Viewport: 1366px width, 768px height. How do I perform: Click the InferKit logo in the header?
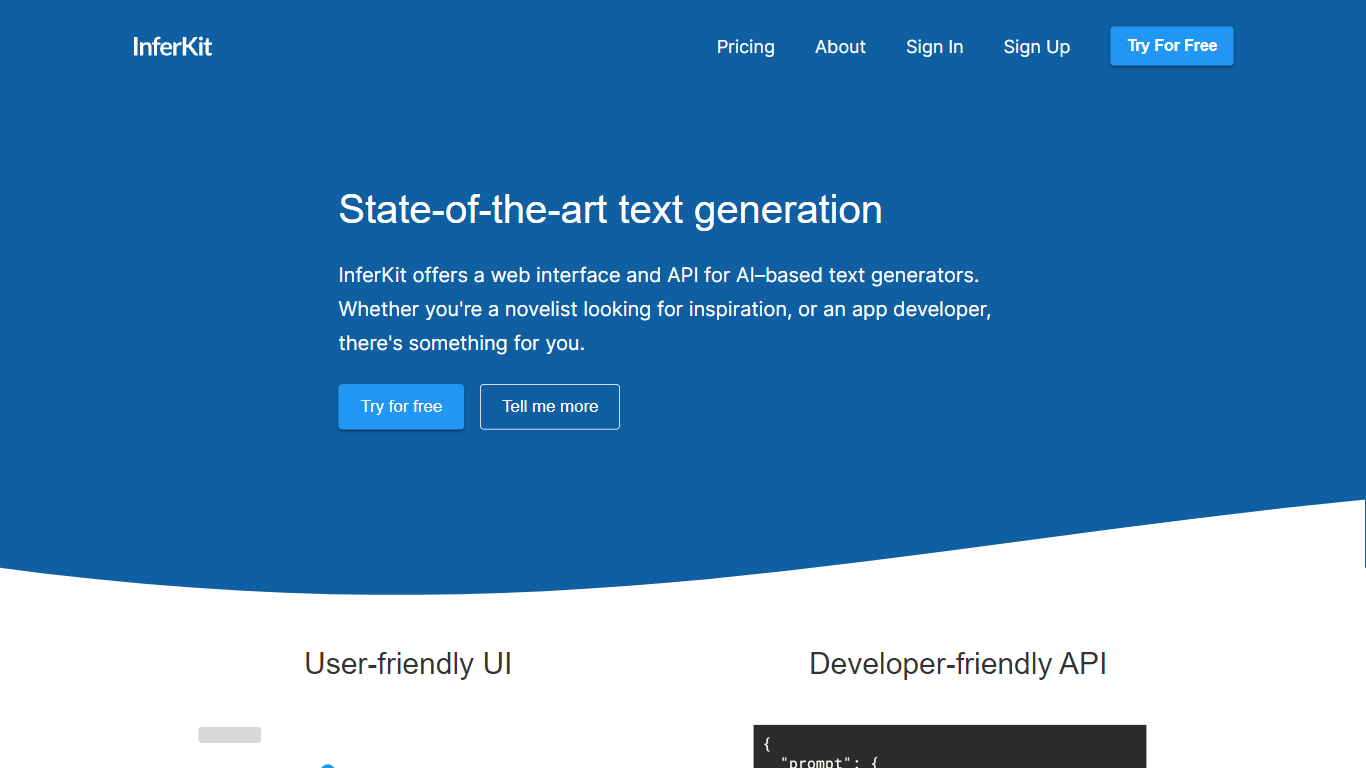click(172, 46)
